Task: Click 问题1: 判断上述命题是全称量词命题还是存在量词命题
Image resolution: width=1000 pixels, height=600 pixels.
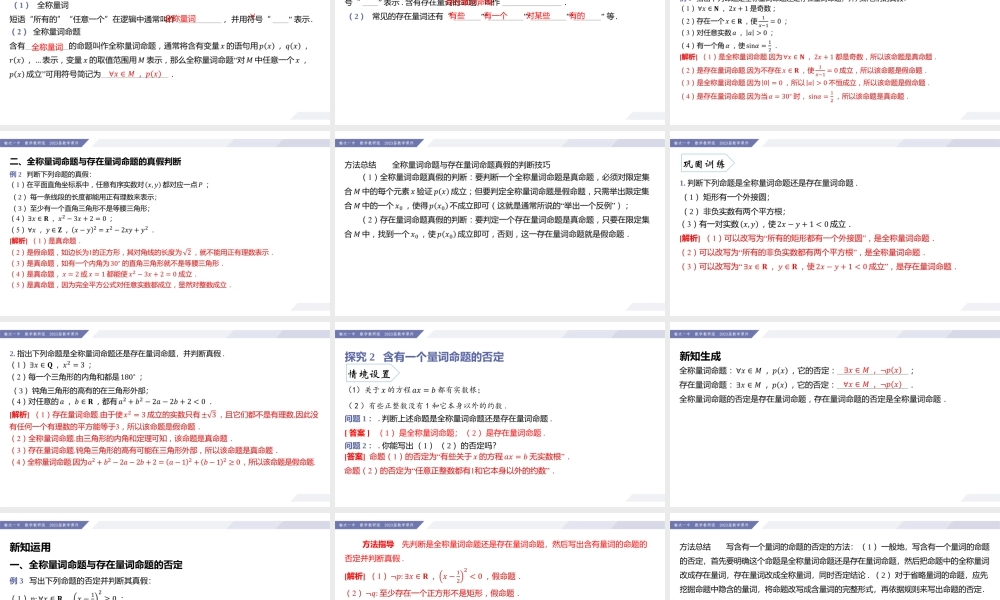Action: tap(448, 419)
